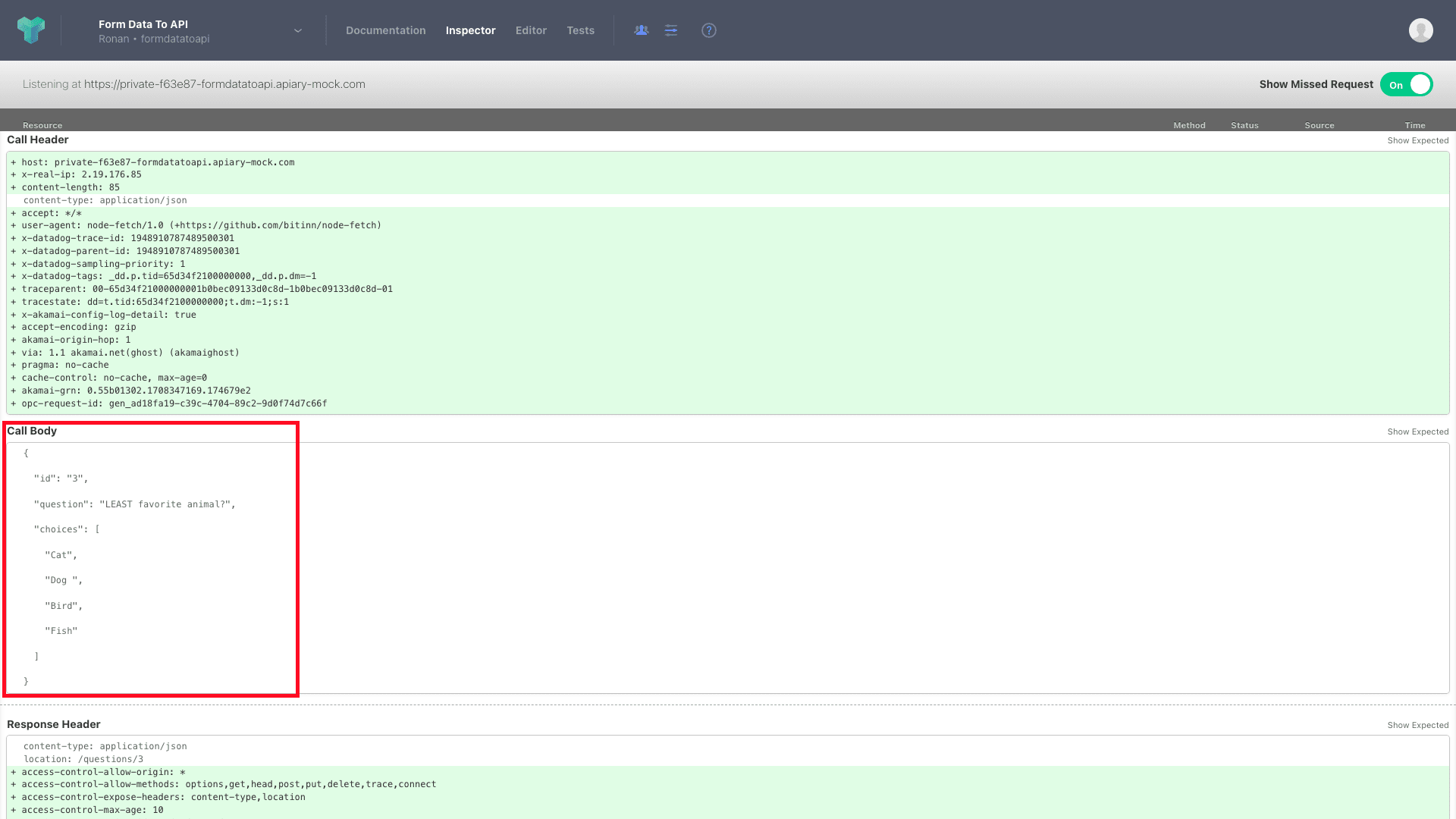Click the Status column header
The width and height of the screenshot is (1456, 819).
(x=1244, y=125)
